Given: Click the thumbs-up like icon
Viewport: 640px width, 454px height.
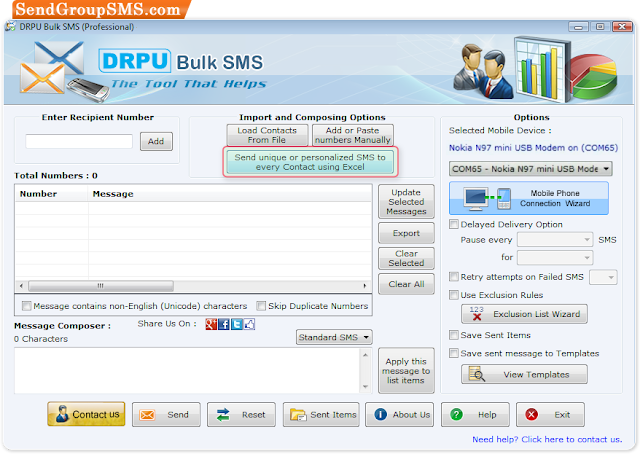Looking at the screenshot, I should pos(249,324).
